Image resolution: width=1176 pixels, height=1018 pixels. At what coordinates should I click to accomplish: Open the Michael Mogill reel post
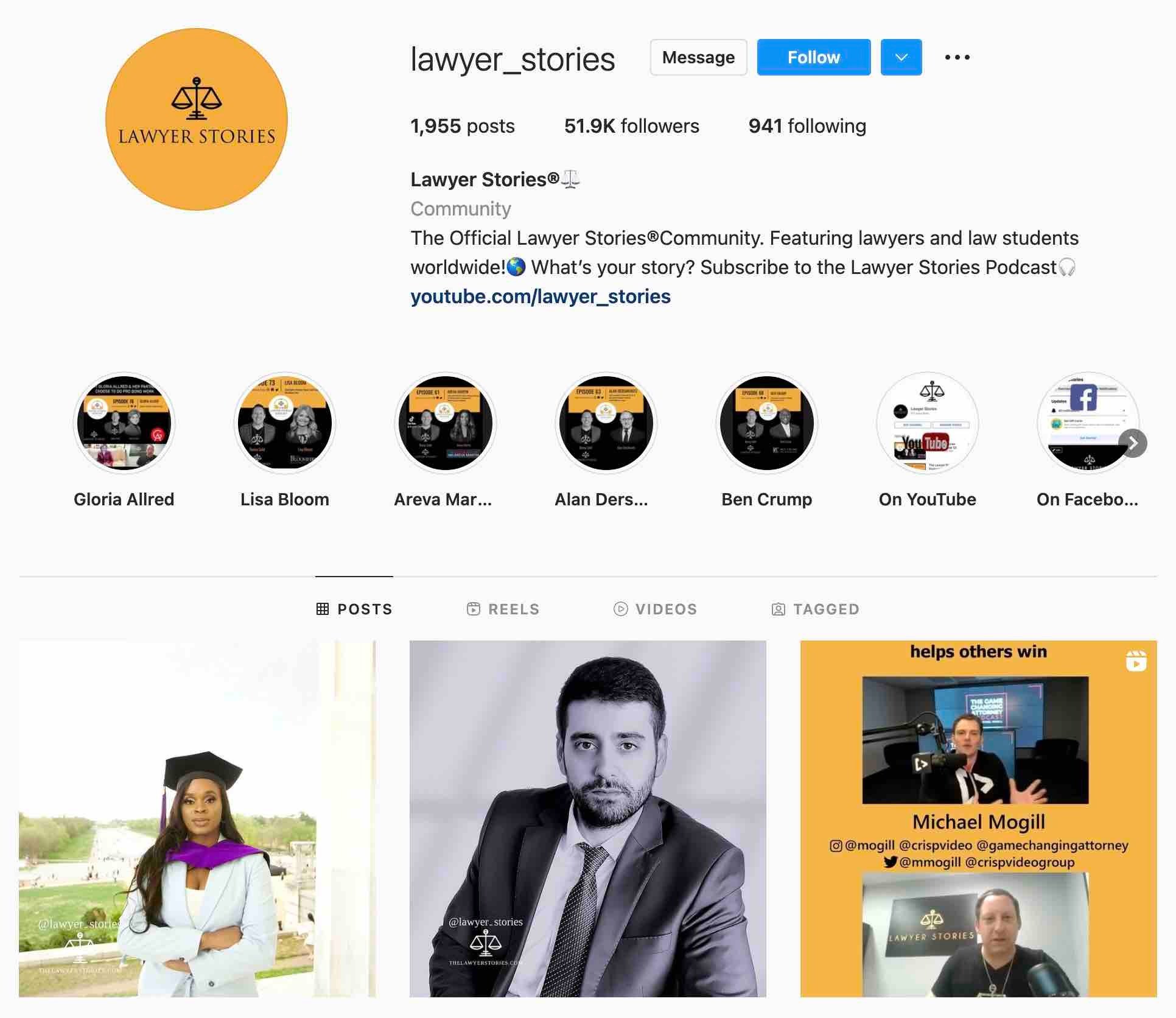pyautogui.click(x=978, y=819)
